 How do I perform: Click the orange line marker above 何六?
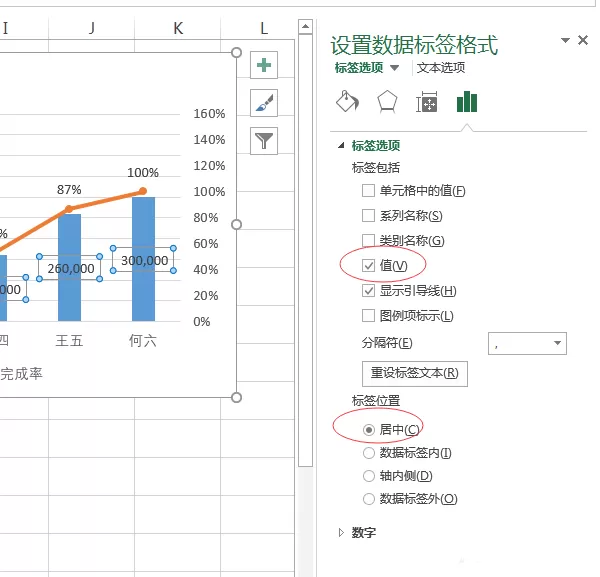143,191
